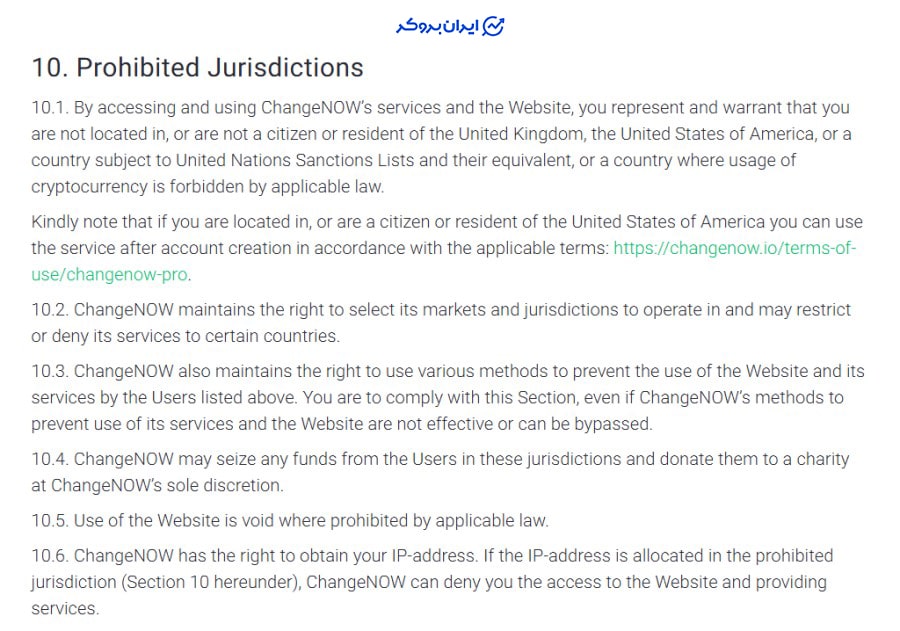Click the text Section 10 hereunder
The image size is (900, 631).
[x=211, y=582]
